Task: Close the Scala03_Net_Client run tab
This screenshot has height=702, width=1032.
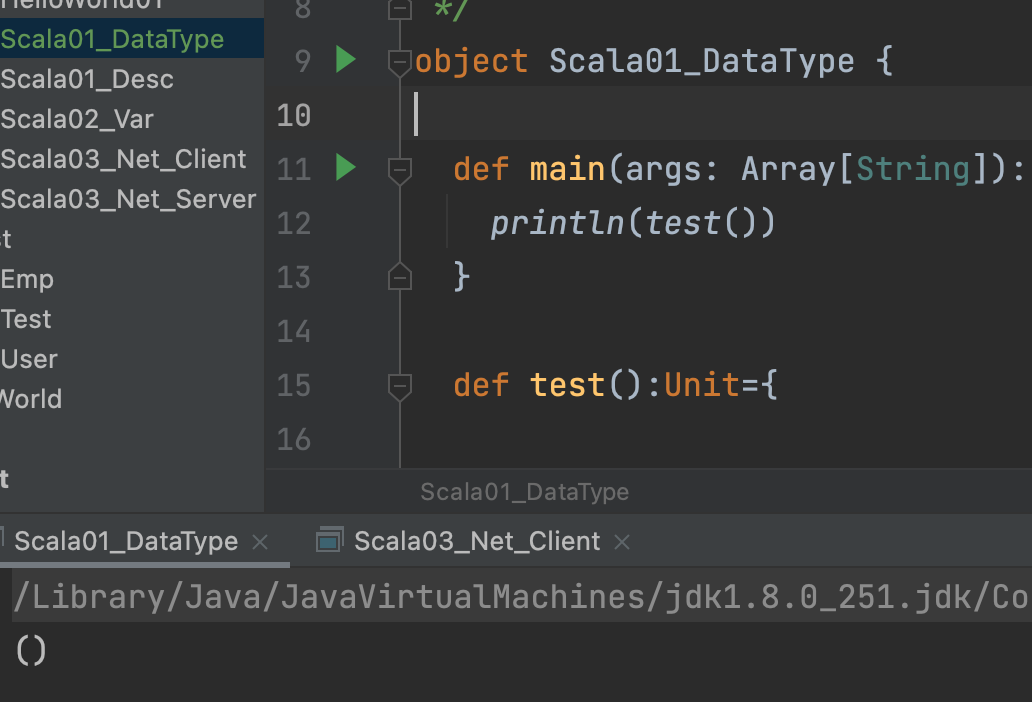Action: [x=622, y=542]
